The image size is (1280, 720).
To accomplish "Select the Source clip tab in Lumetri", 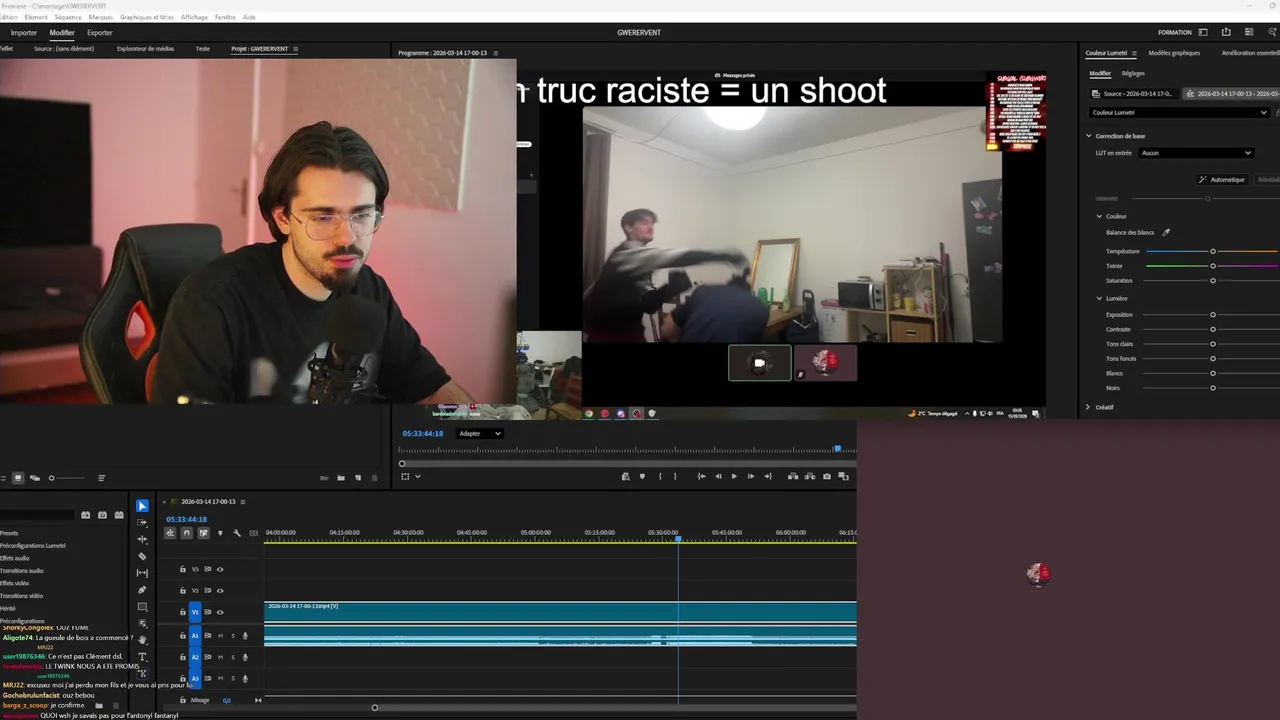I will point(1135,93).
